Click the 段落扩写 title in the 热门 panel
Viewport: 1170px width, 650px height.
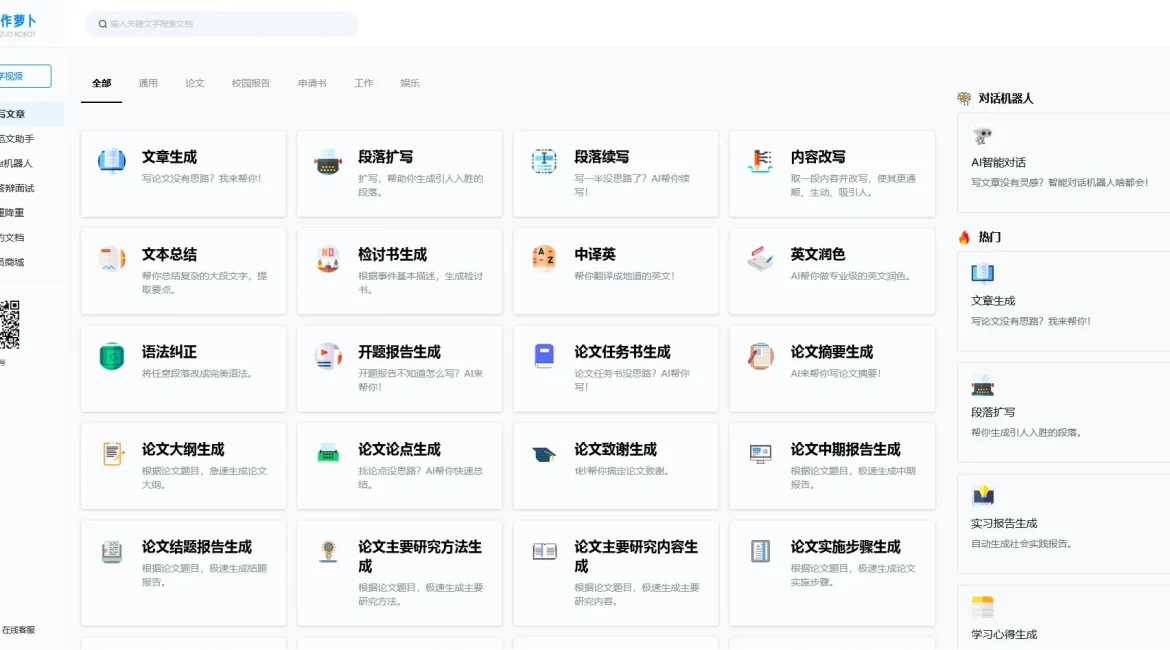[993, 412]
